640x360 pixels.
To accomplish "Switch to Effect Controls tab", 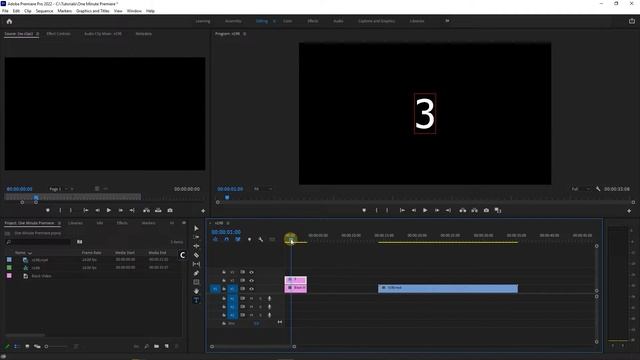I will [x=58, y=34].
